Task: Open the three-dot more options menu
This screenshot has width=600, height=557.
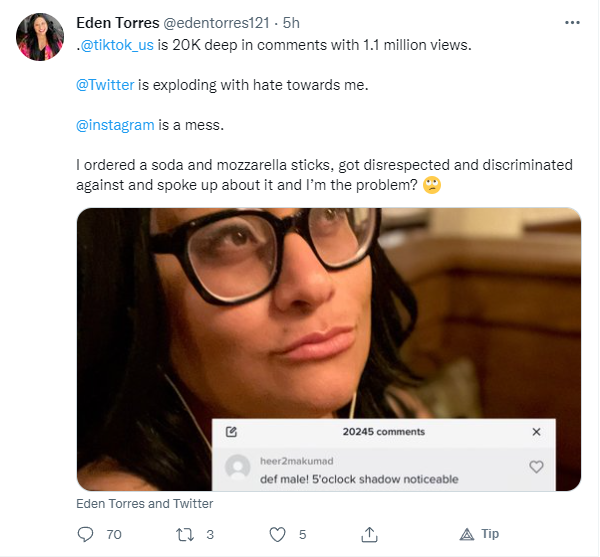Action: (572, 23)
